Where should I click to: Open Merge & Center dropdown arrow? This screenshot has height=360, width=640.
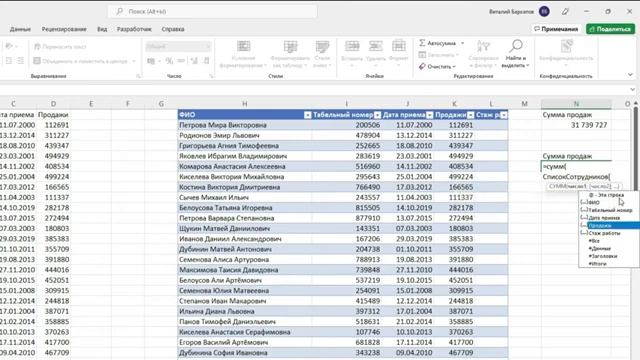pyautogui.click(x=133, y=61)
